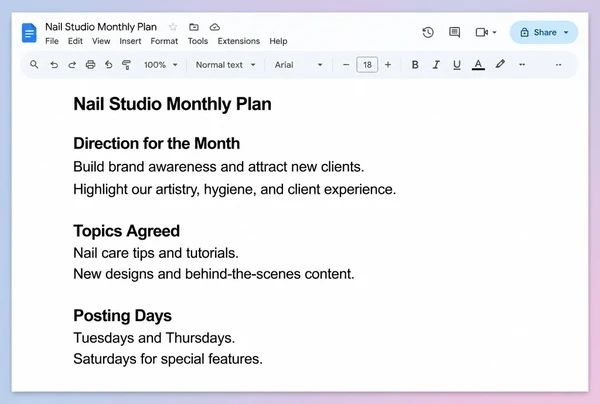Check the cloud save status icon
600x404 pixels.
click(215, 27)
